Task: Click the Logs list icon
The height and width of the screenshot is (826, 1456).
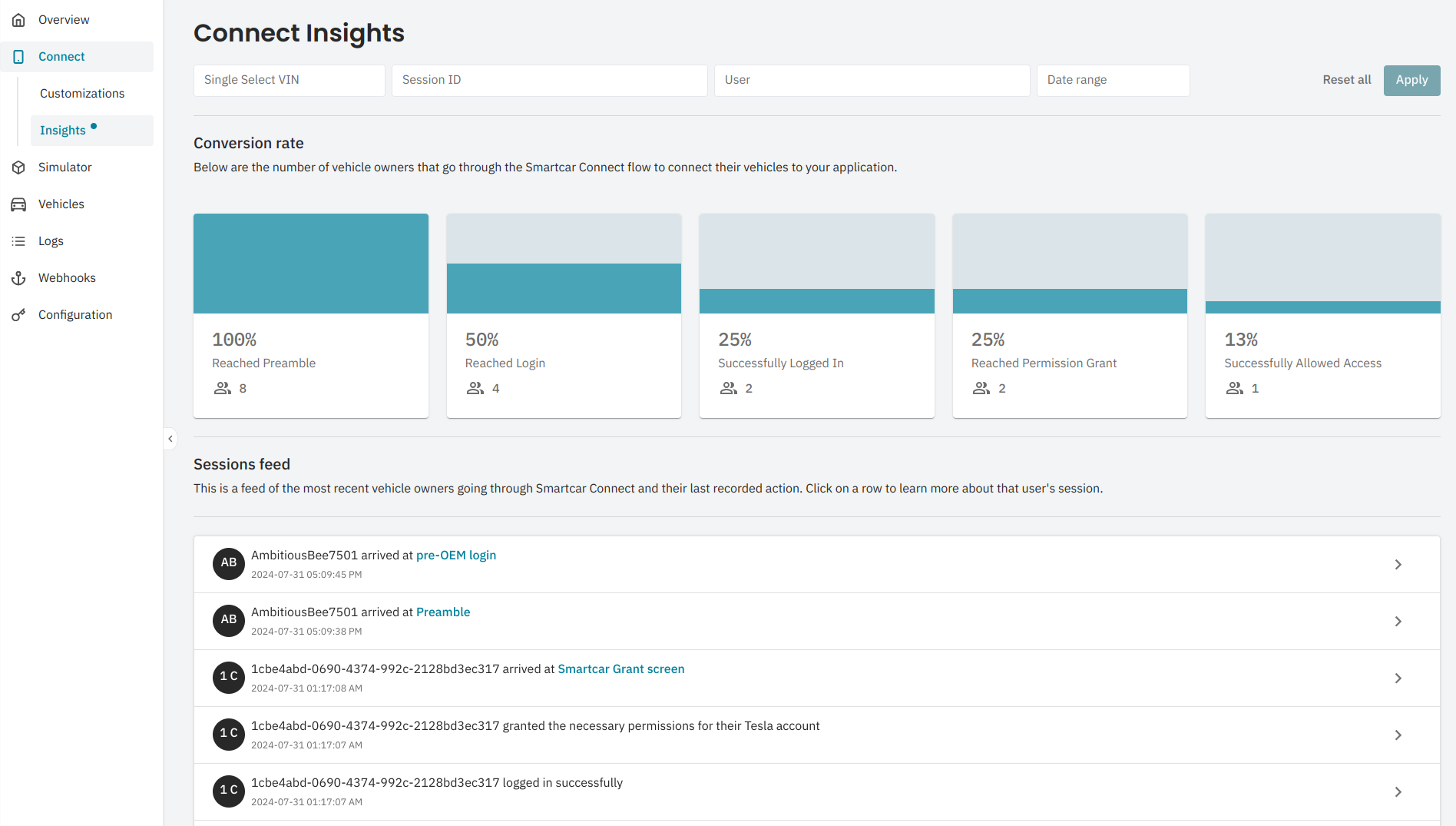Action: coord(18,241)
